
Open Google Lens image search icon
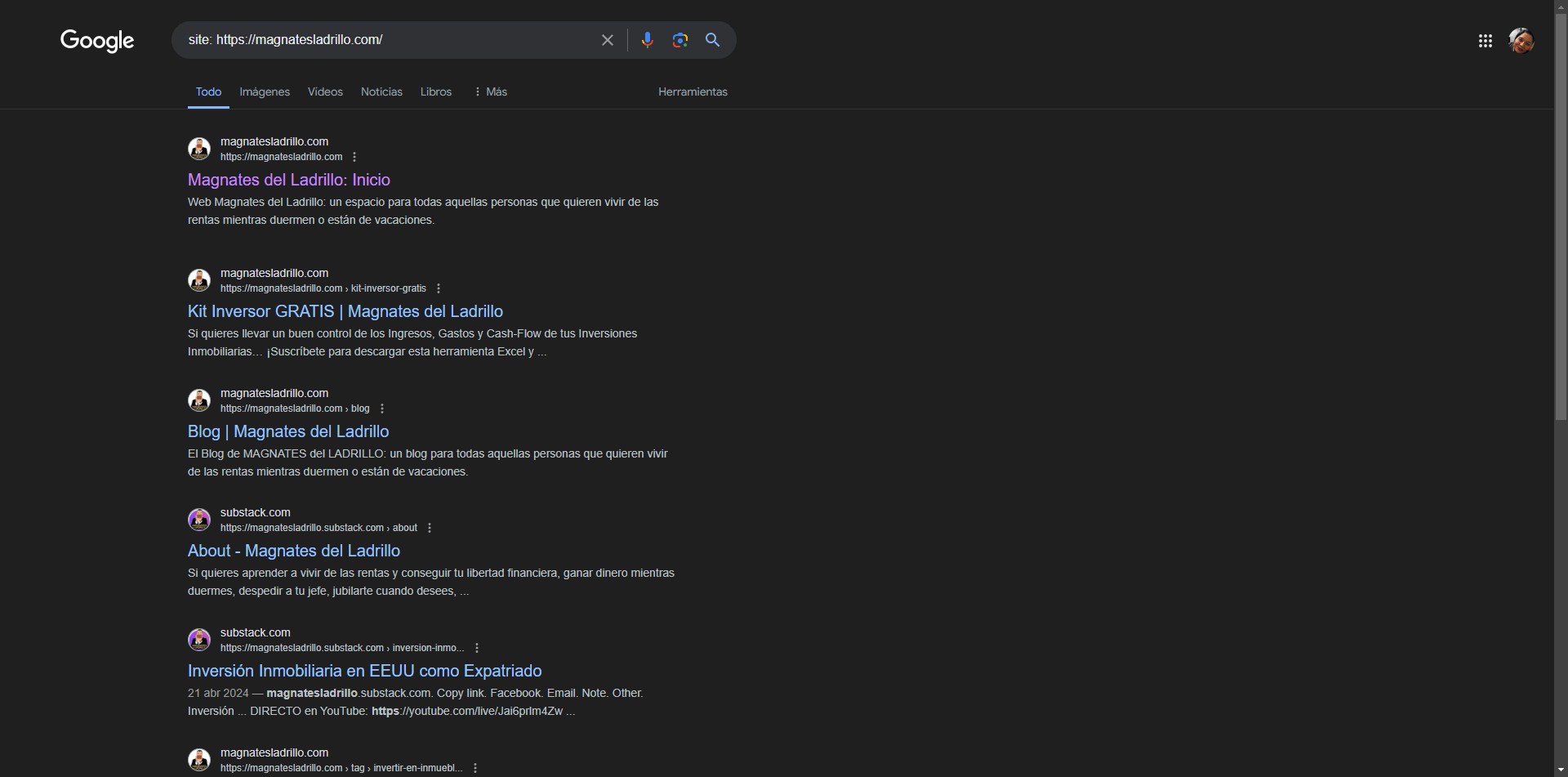coord(680,40)
